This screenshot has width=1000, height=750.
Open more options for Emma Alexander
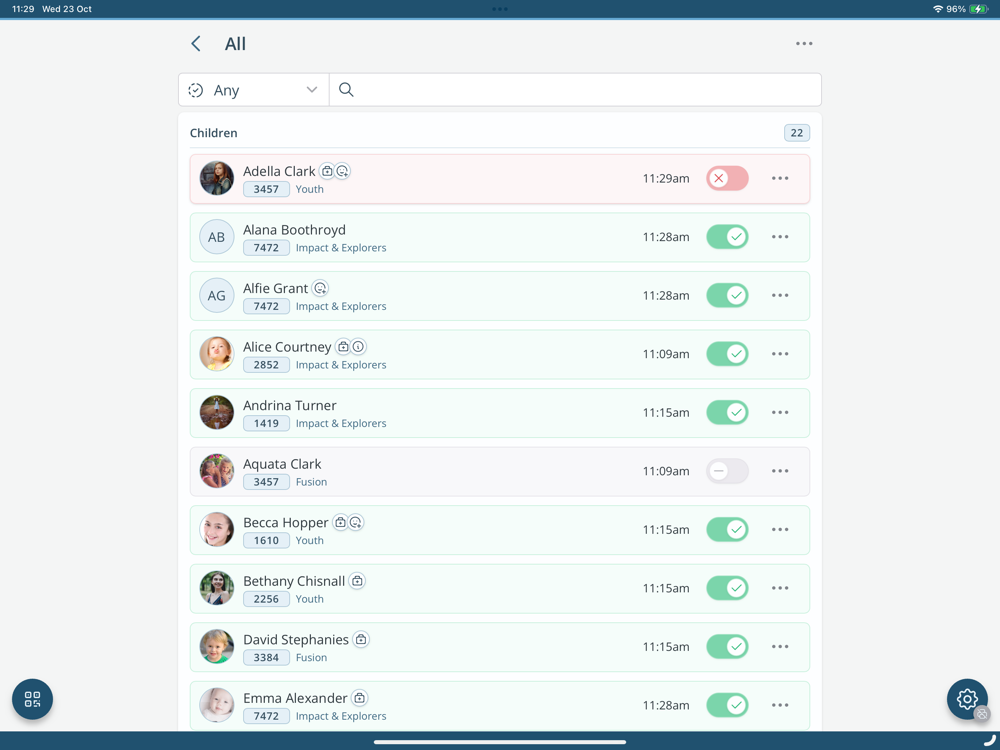pyautogui.click(x=780, y=705)
